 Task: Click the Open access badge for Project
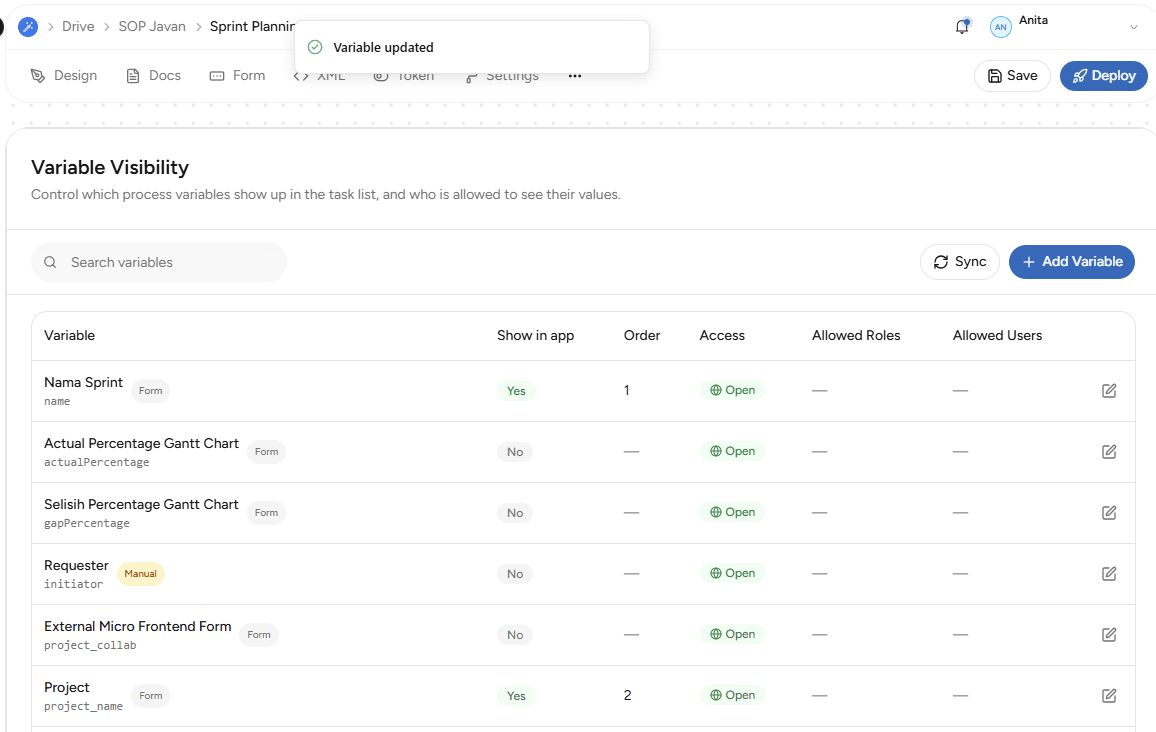coord(732,694)
